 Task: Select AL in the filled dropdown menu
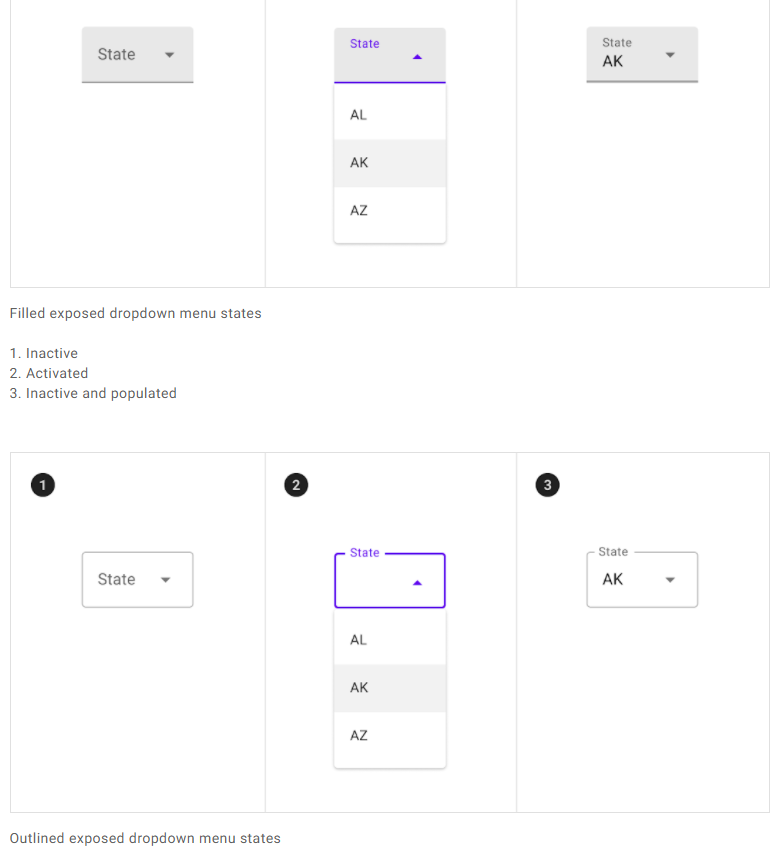389,114
